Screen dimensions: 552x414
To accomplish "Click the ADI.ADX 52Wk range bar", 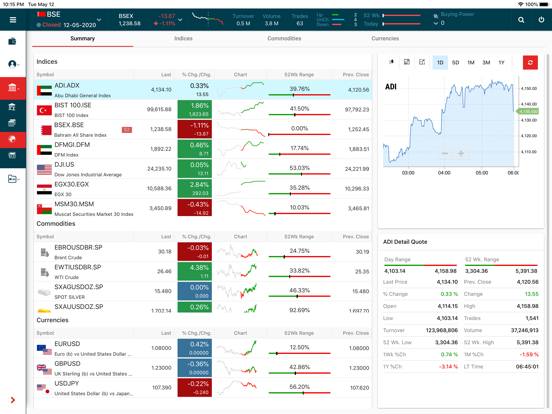I will (x=299, y=95).
